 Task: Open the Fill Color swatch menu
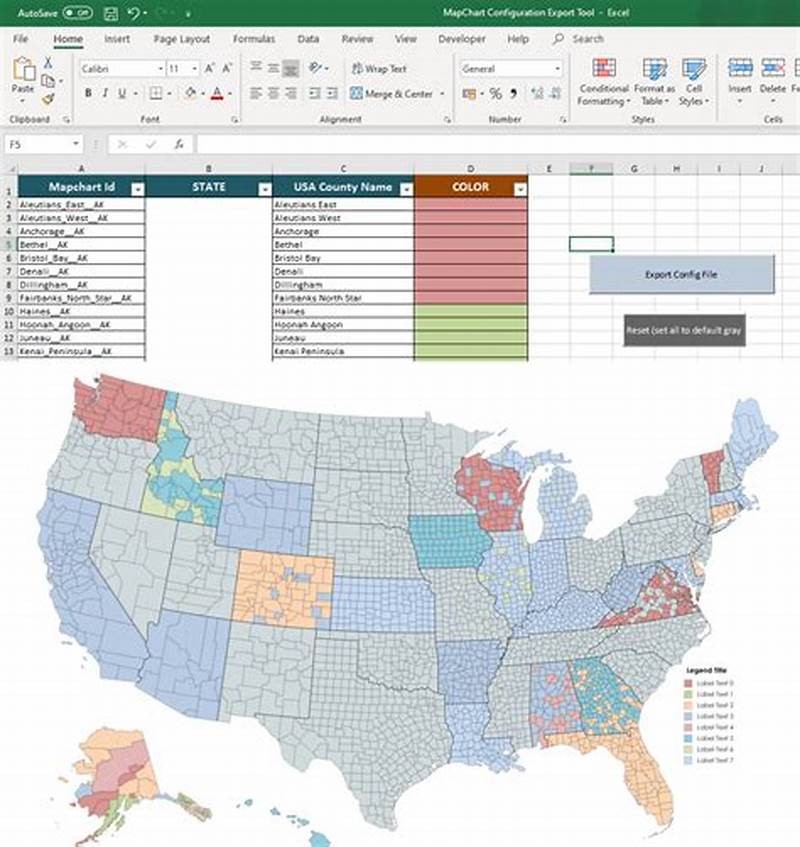point(190,92)
